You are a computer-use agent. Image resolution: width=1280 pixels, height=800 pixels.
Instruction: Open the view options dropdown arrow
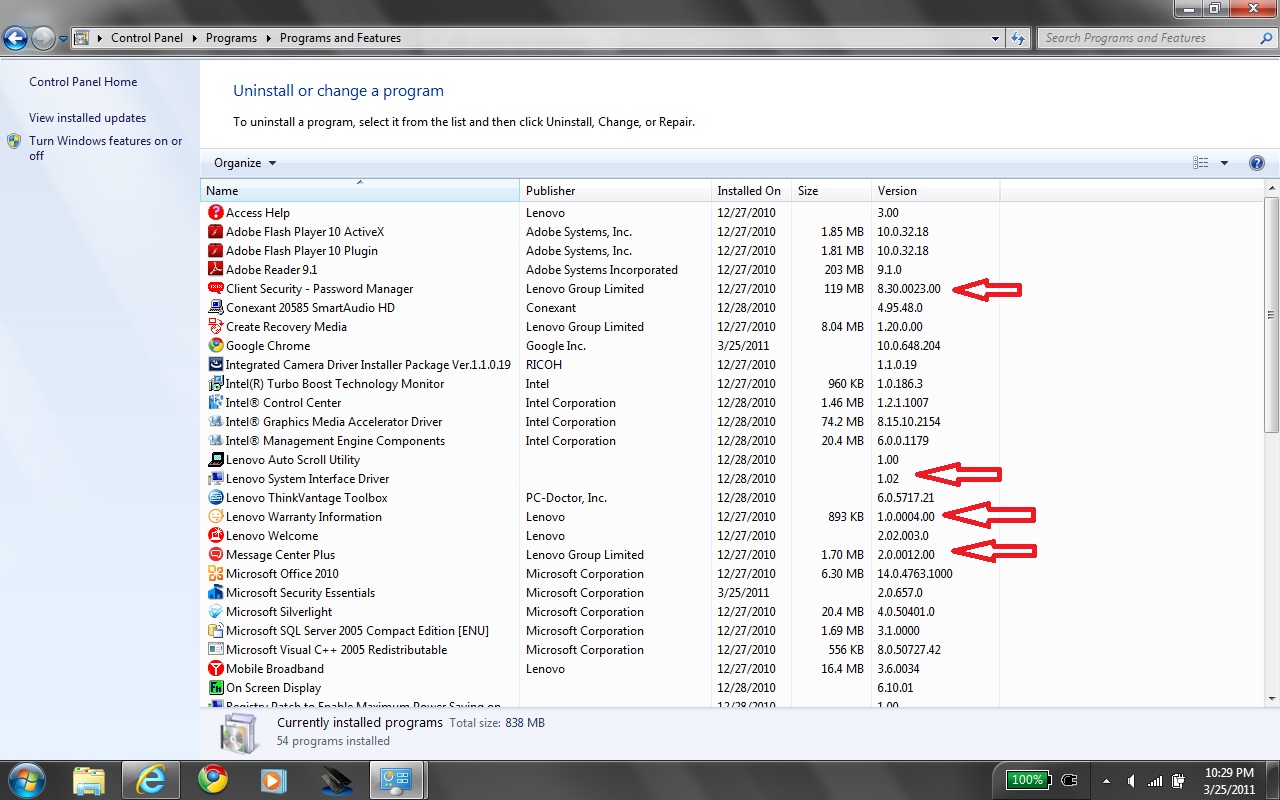pos(1224,163)
